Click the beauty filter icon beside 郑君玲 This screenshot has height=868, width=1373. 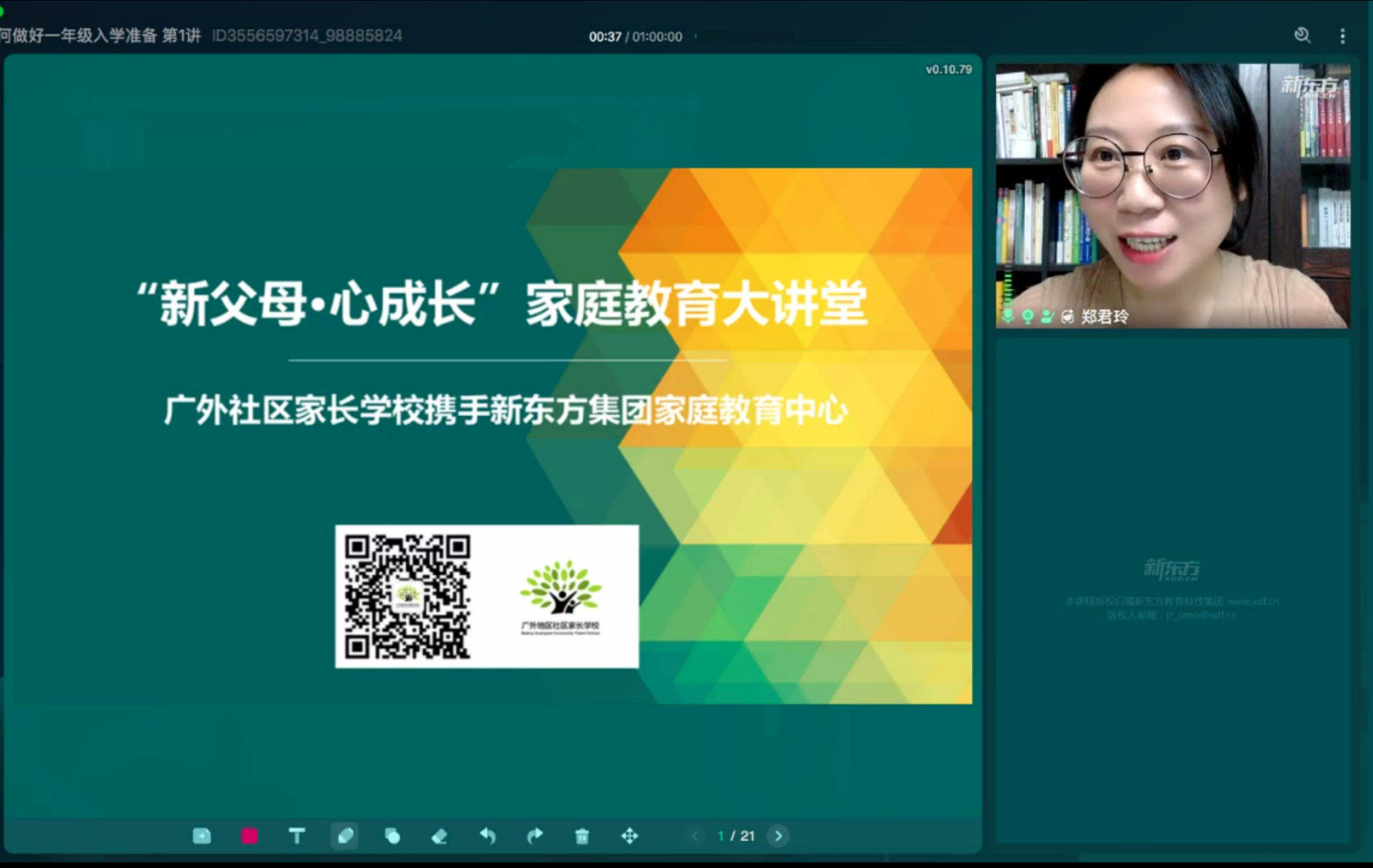1068,316
